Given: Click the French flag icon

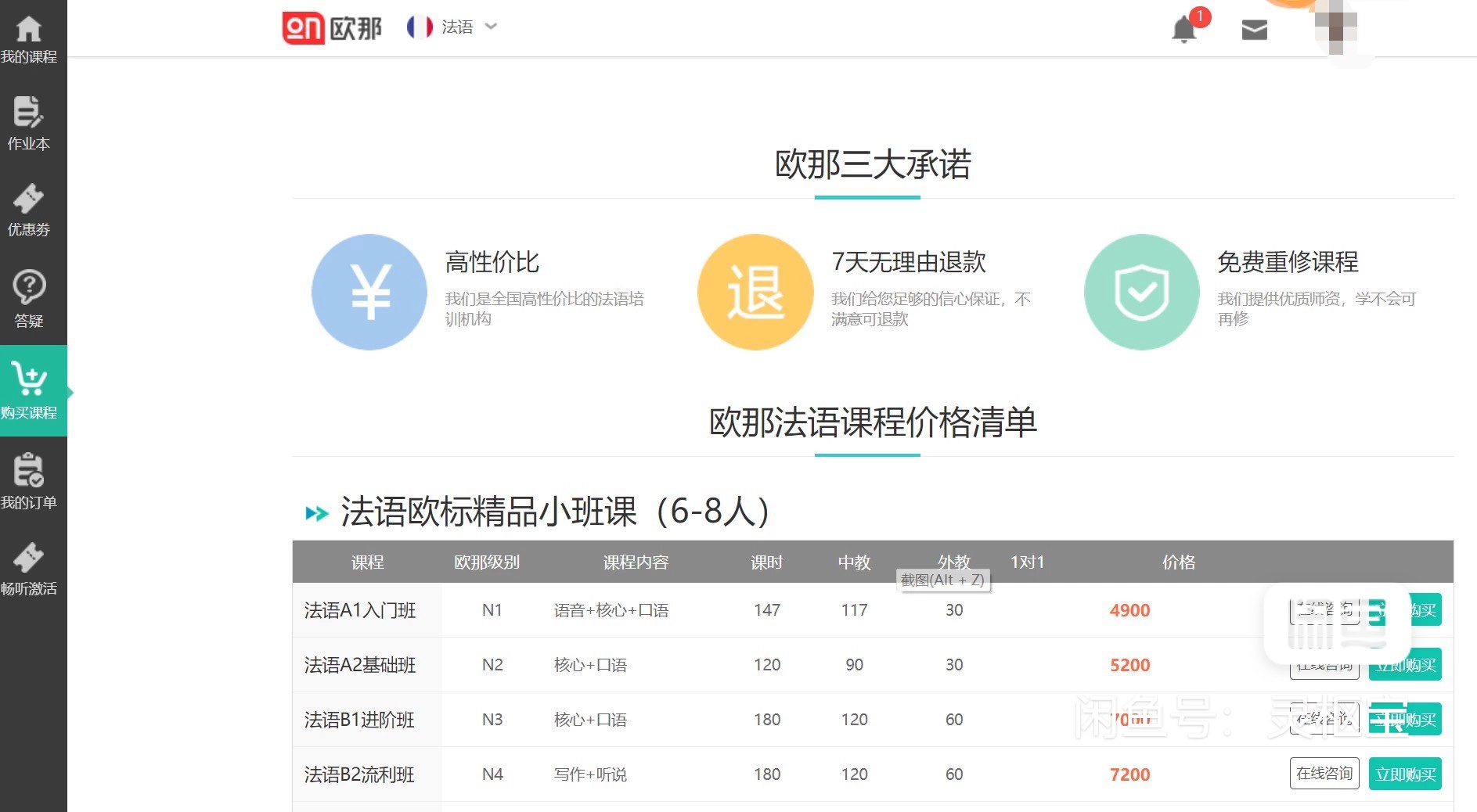Looking at the screenshot, I should 420,27.
